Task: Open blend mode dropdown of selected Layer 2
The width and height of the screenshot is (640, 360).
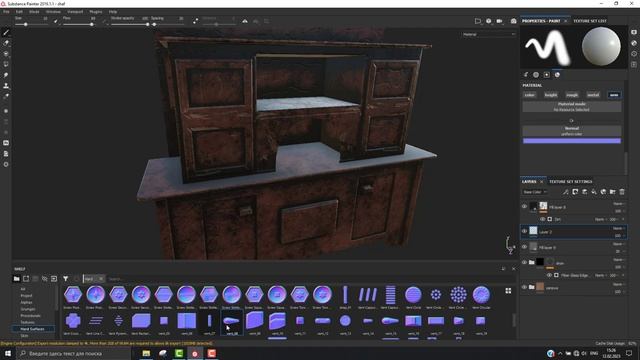Action: [x=619, y=229]
